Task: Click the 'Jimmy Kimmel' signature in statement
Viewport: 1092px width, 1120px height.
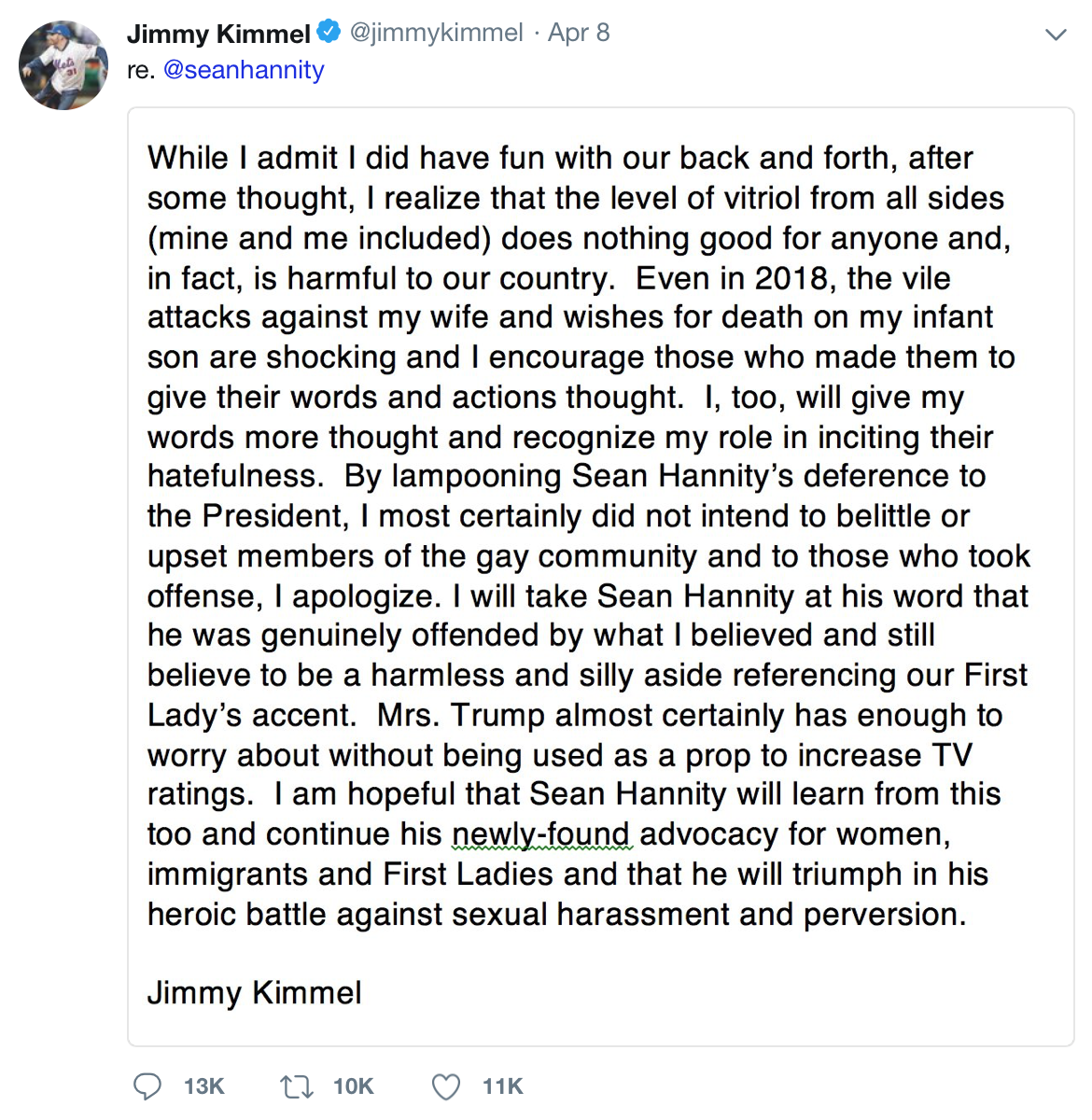Action: pyautogui.click(x=254, y=993)
